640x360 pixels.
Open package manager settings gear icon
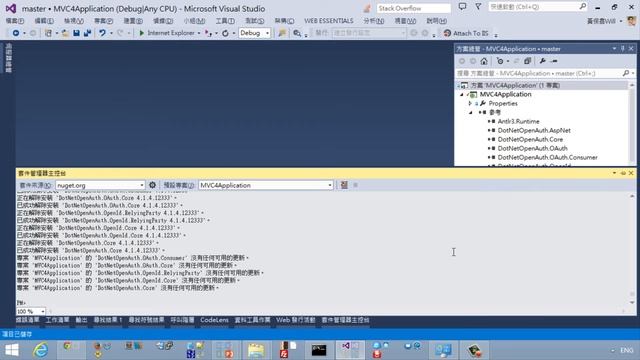(152, 185)
